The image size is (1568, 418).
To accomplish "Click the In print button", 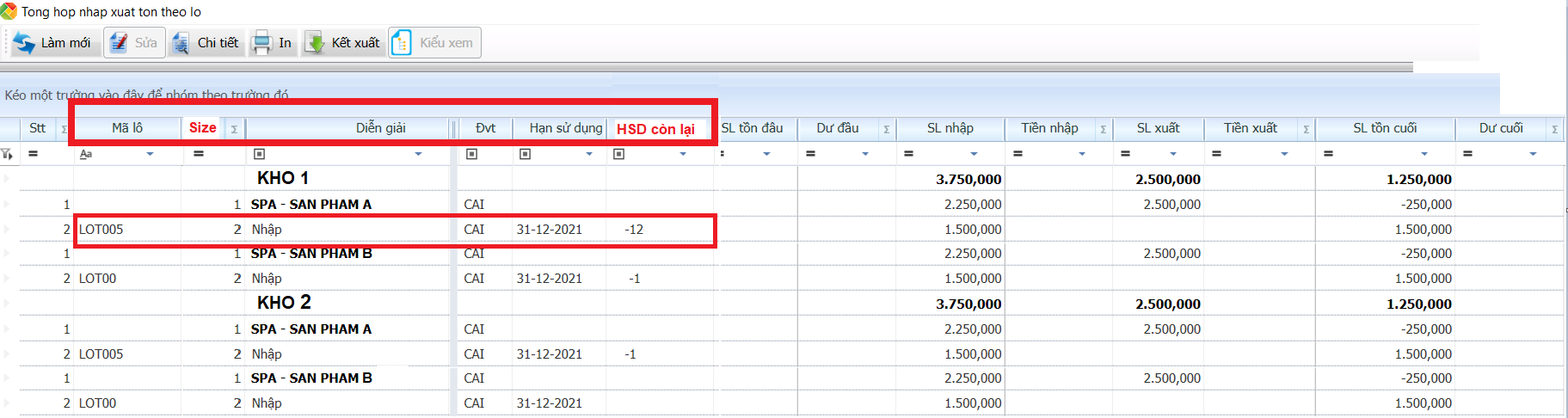I will (273, 43).
